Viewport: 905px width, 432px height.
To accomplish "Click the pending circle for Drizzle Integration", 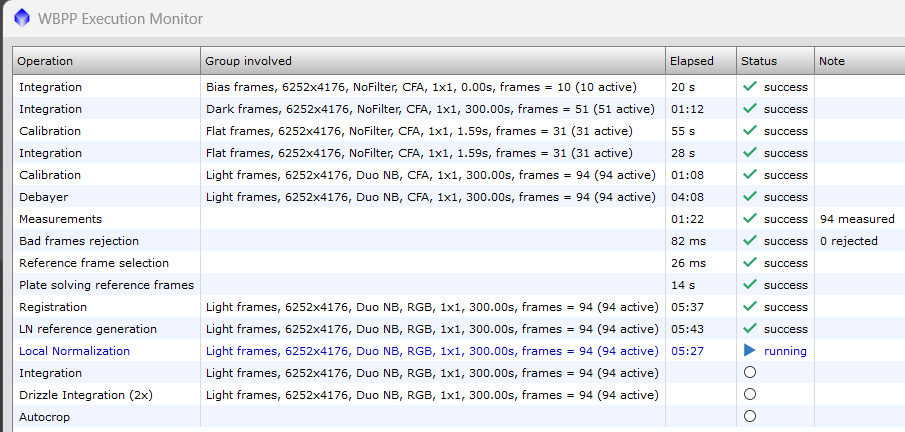I will click(x=750, y=394).
